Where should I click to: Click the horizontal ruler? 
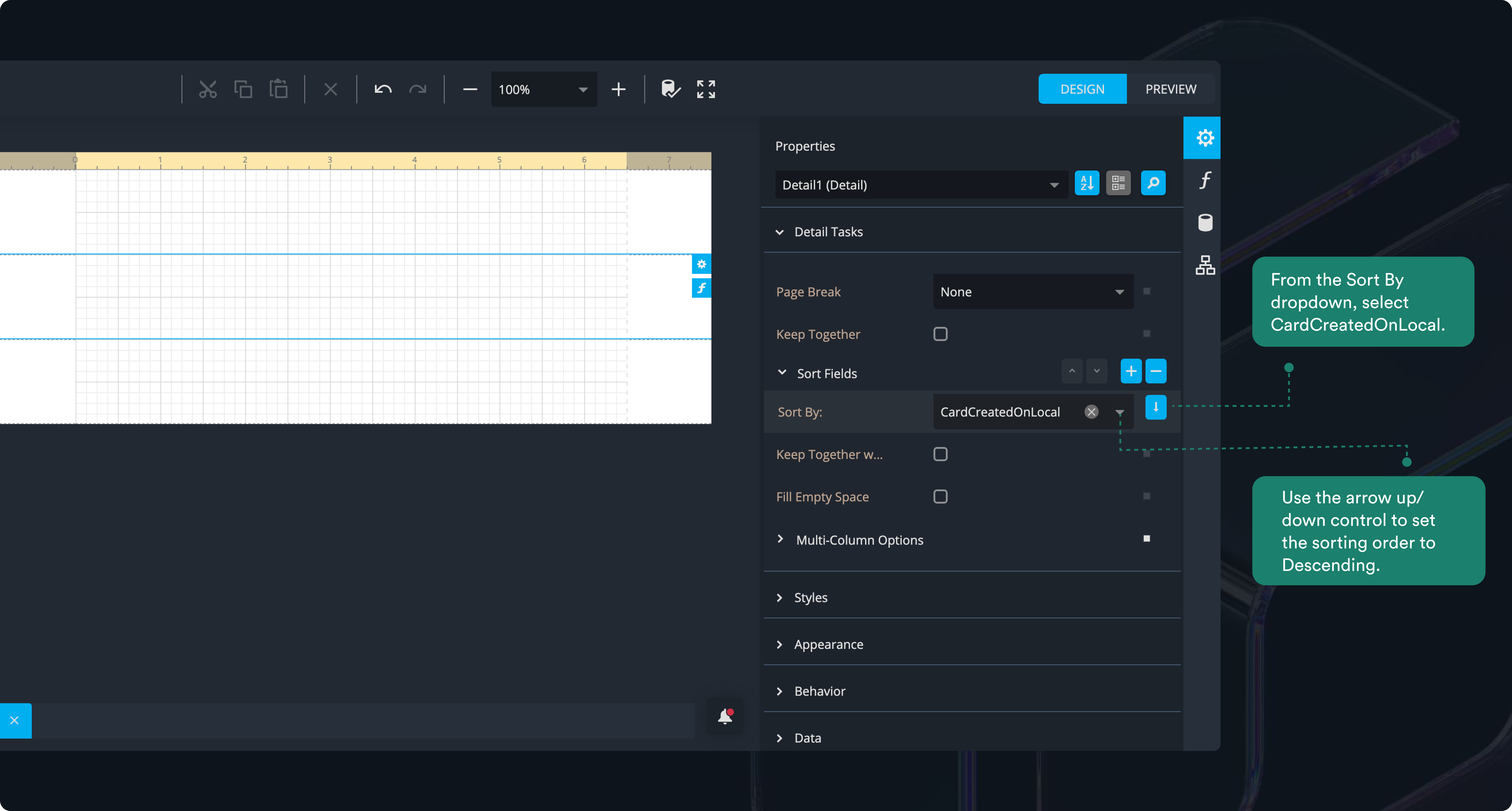356,161
